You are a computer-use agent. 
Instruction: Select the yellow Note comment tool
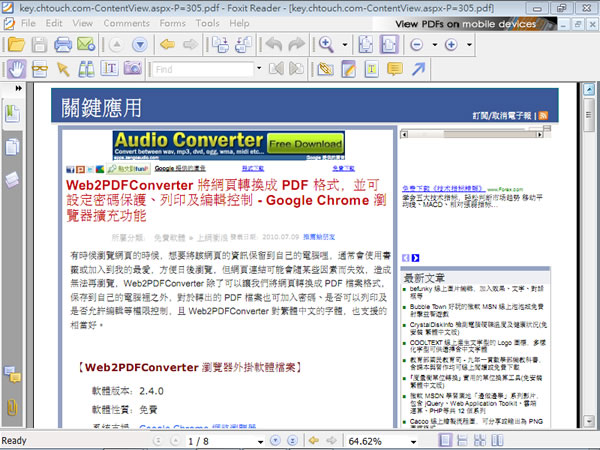(x=395, y=69)
